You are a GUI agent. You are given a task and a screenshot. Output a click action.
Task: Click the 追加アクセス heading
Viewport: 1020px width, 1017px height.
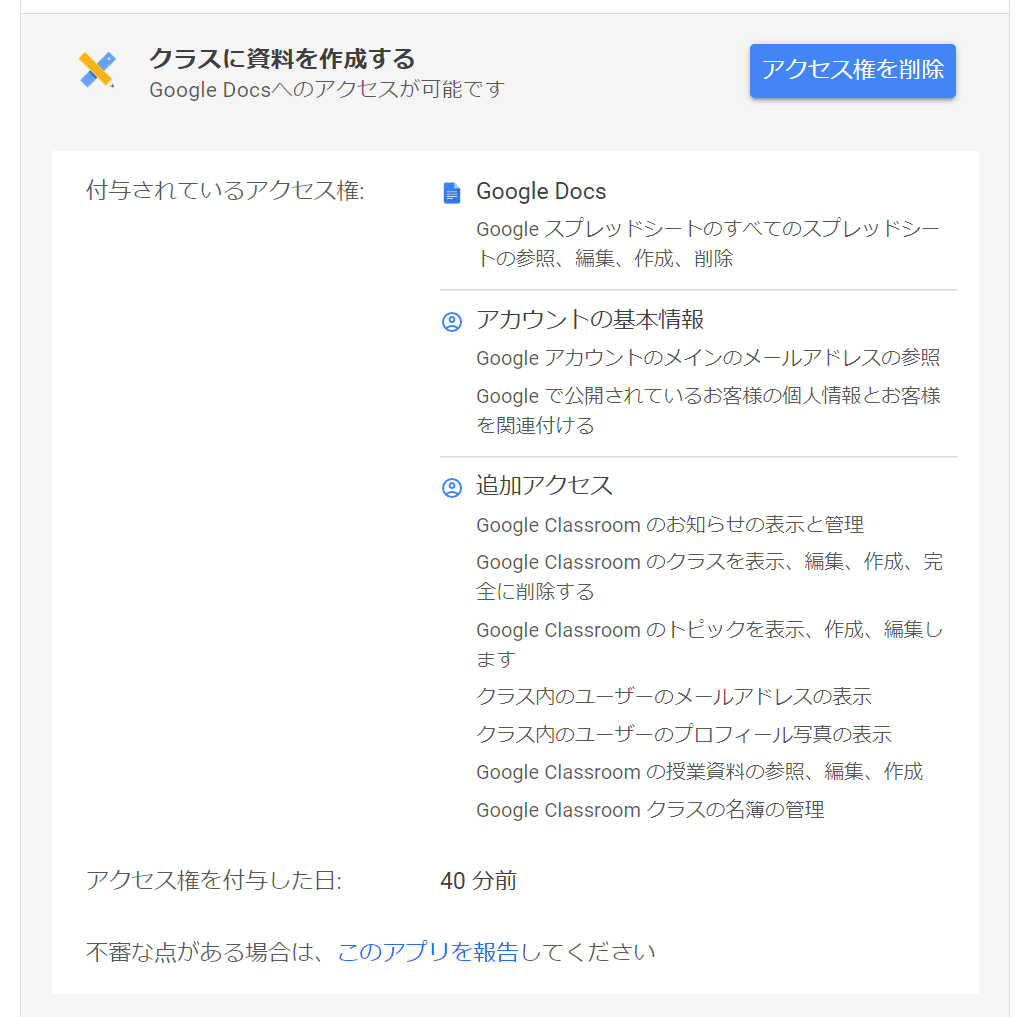pyautogui.click(x=544, y=485)
